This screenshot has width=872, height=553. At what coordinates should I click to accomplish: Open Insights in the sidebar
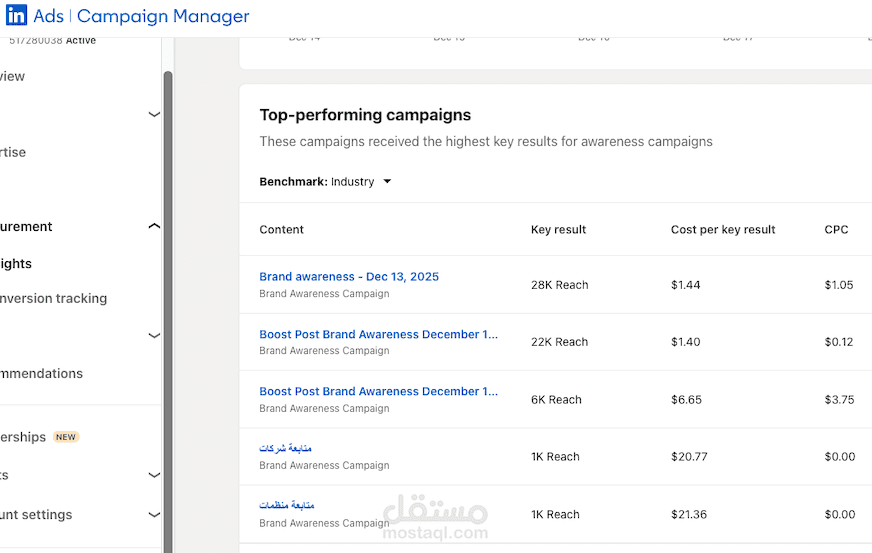pos(16,264)
